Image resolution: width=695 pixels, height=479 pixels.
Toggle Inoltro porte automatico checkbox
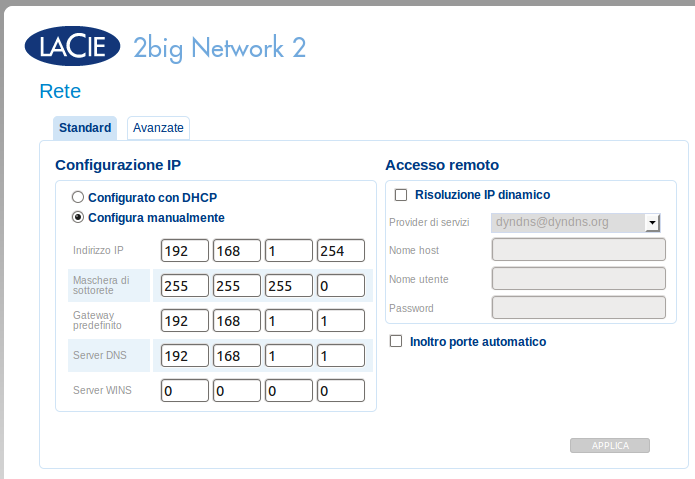pyautogui.click(x=396, y=341)
